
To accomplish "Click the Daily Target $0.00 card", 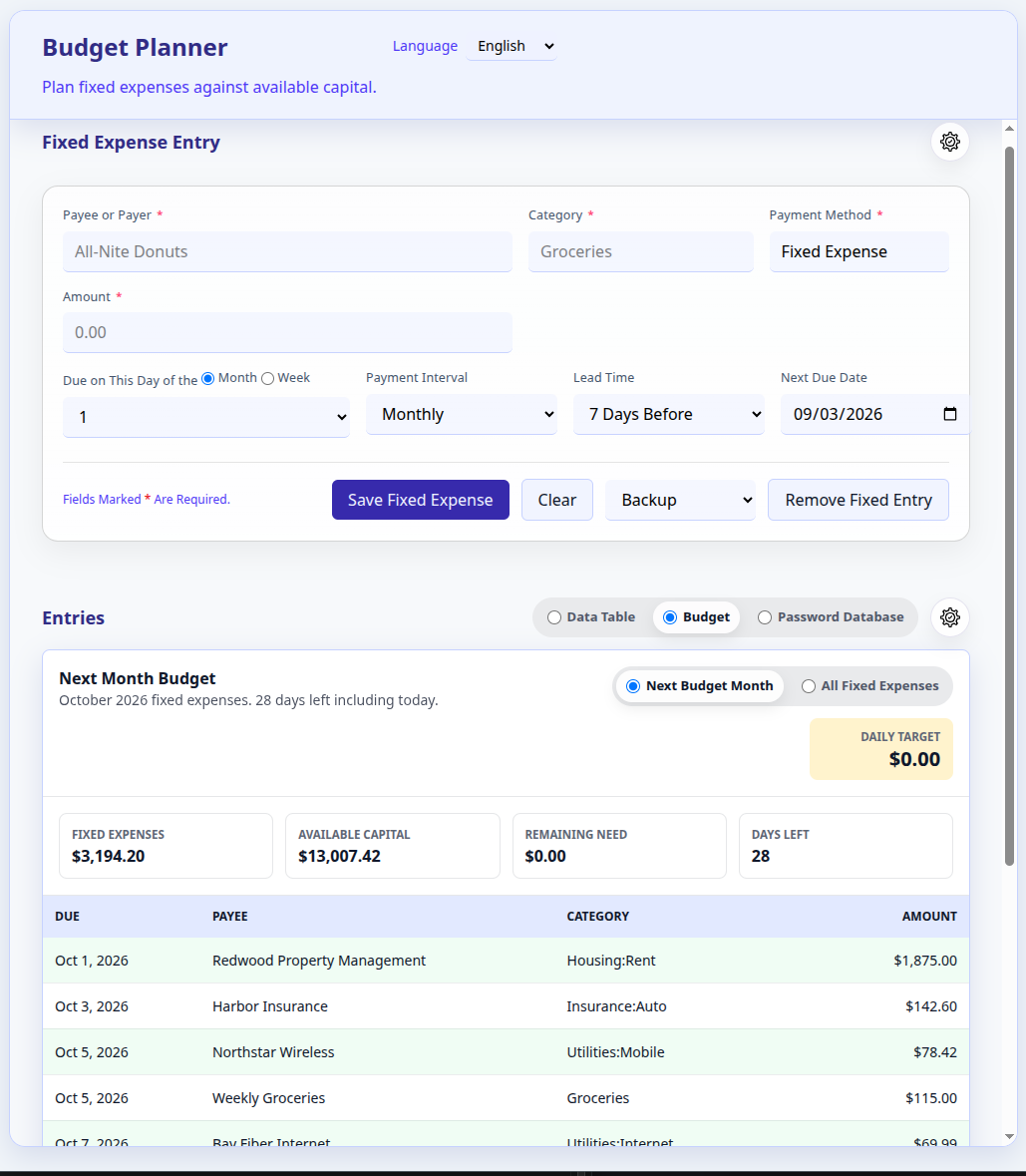I will coord(880,749).
